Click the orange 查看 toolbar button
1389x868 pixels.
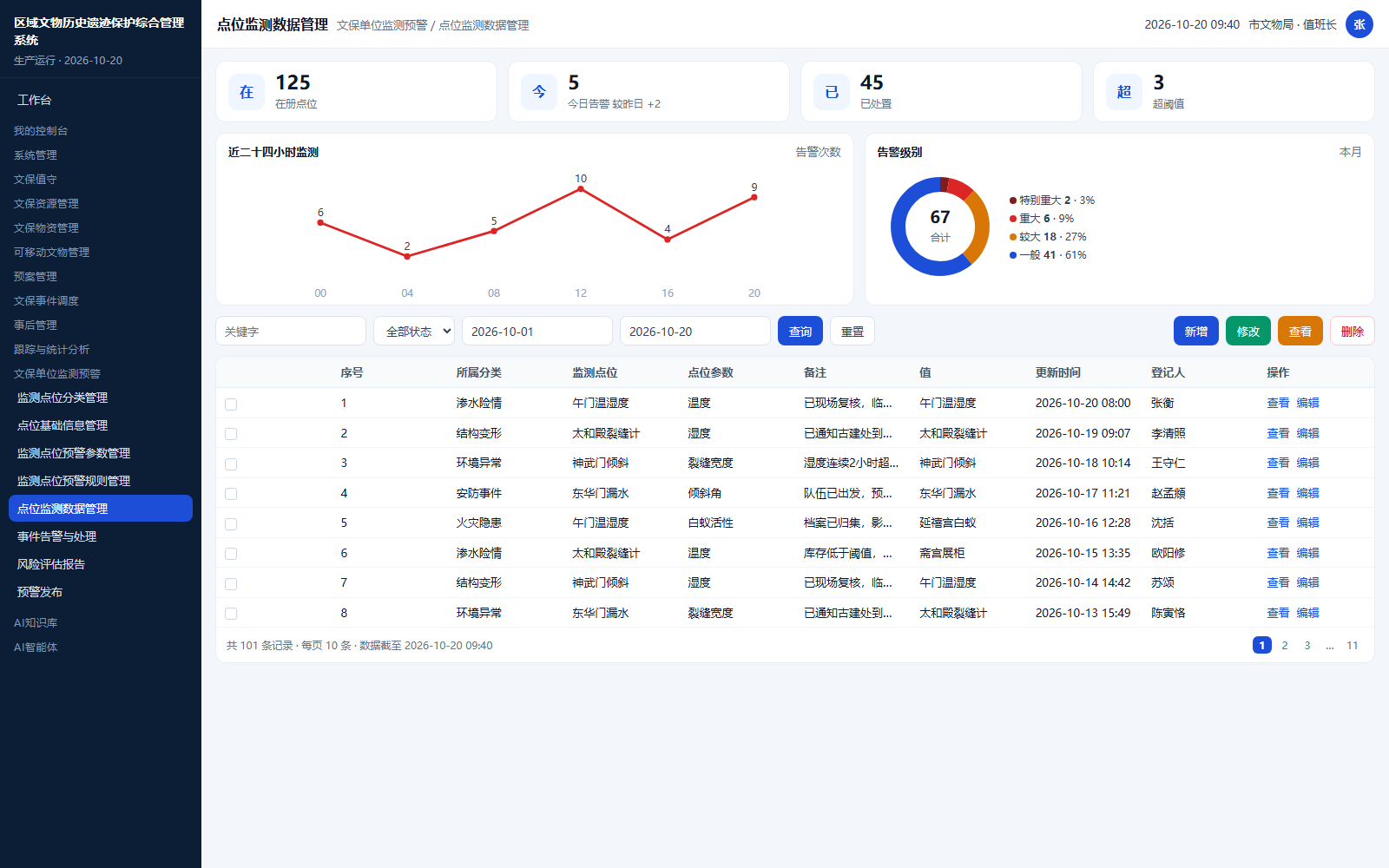1300,332
